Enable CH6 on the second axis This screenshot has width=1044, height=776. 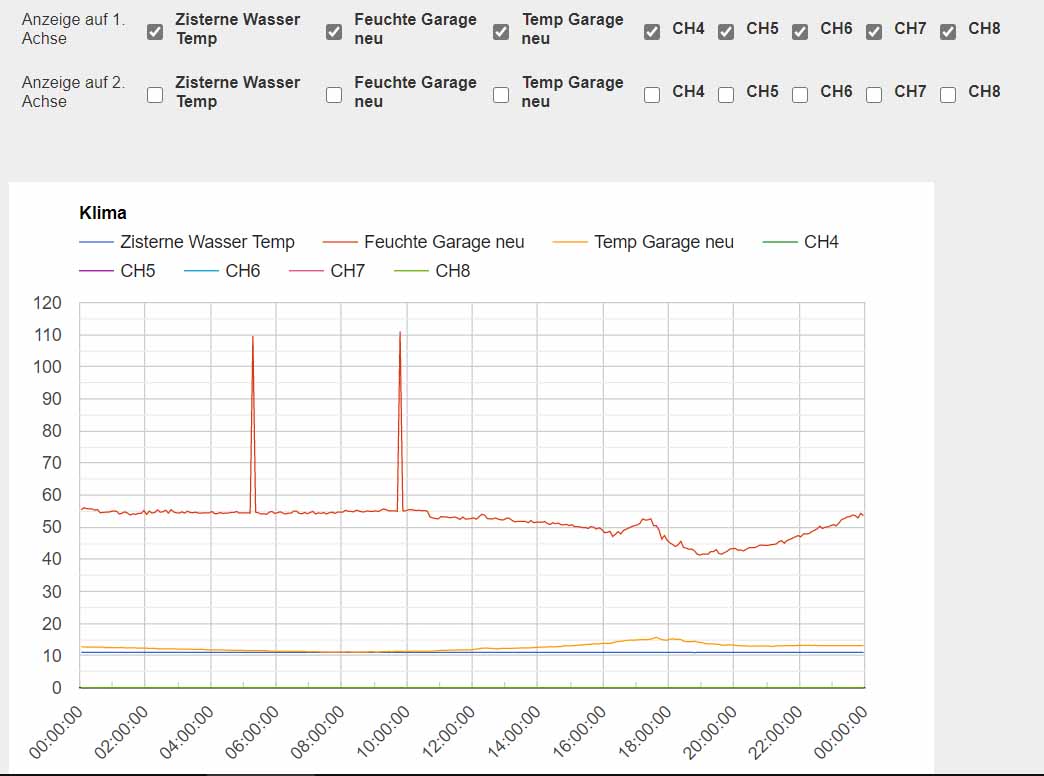800,95
